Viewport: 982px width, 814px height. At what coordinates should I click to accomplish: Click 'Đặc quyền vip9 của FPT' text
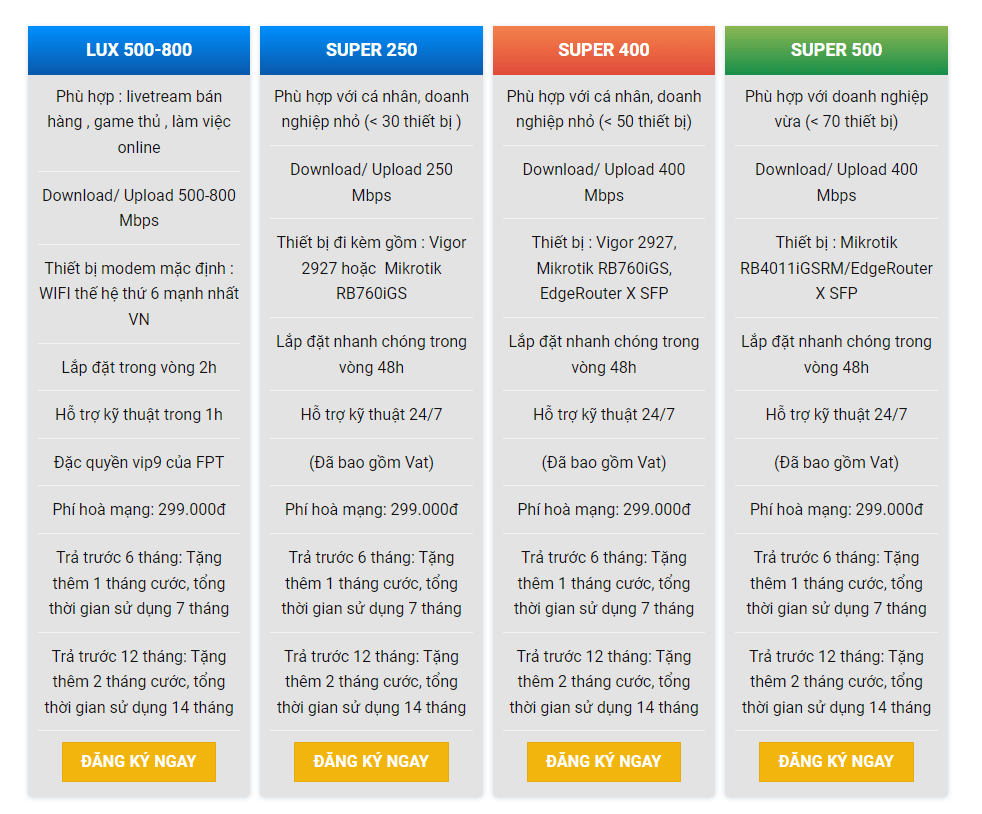point(139,462)
